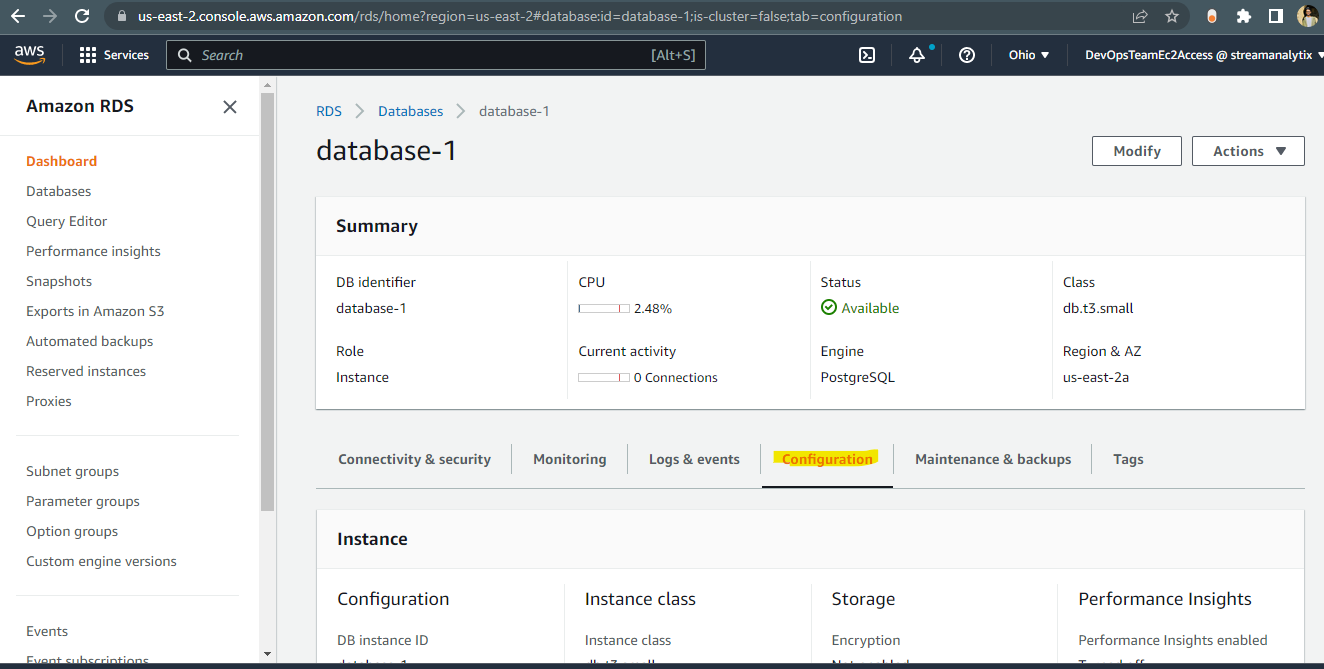Screen dimensions: 1324x669
Task: Click the Modify button
Action: 1136,150
